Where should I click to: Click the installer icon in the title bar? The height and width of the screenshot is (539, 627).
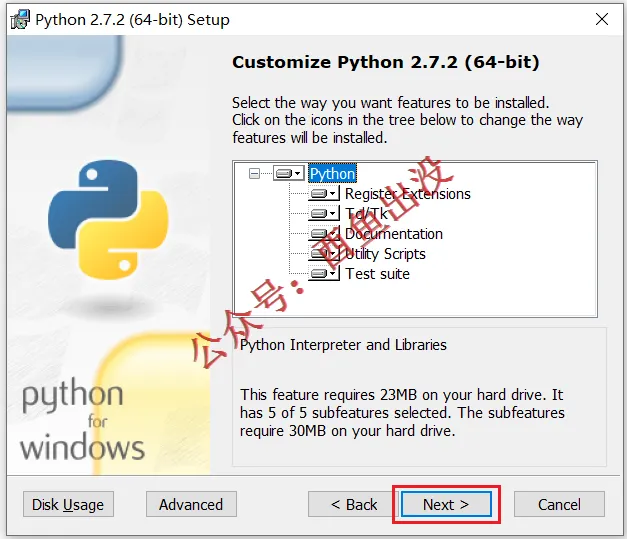point(20,19)
